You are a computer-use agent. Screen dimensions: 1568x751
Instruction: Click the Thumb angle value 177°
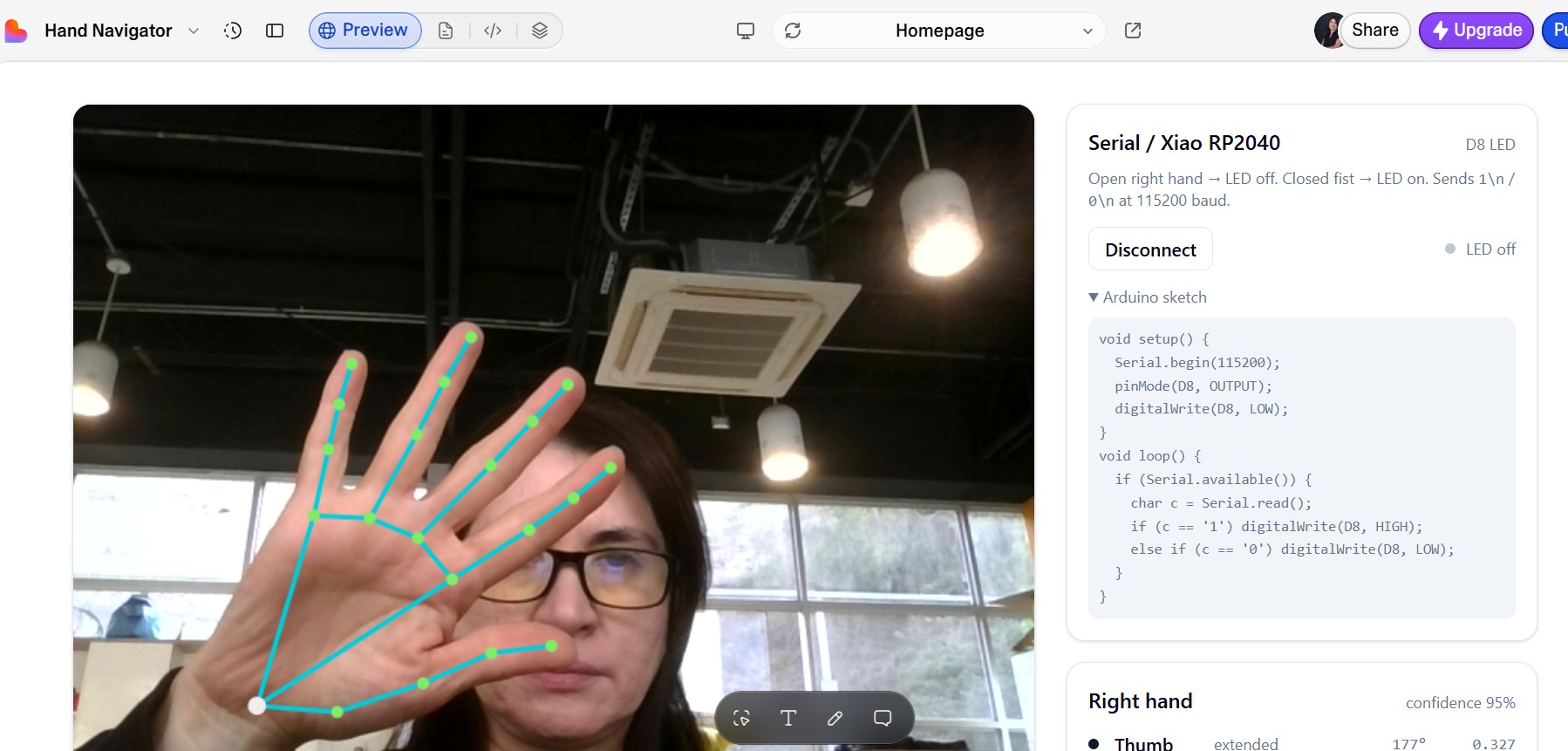coord(1408,744)
